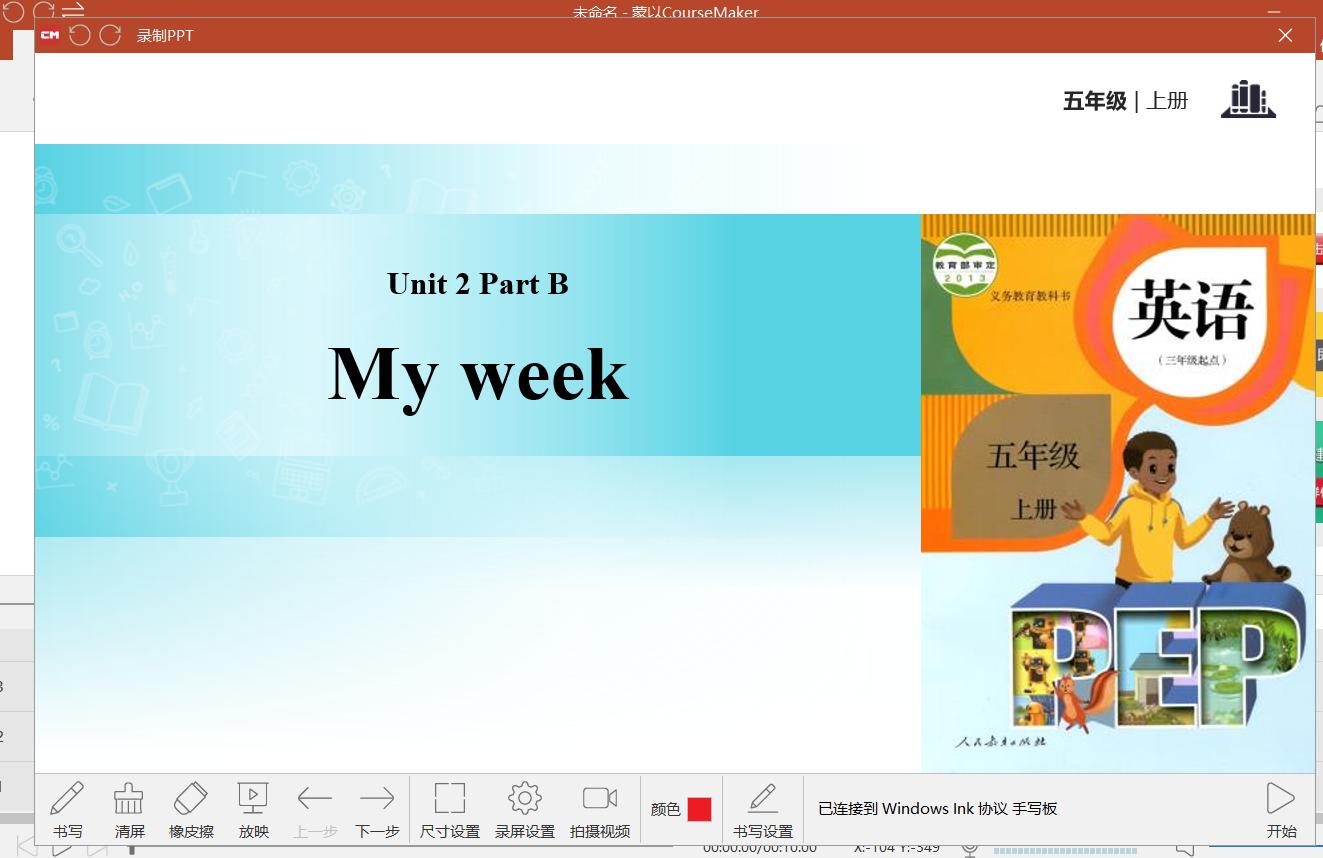Select the 橡皮擦 eraser tool
Image resolution: width=1323 pixels, height=858 pixels.
coord(191,809)
